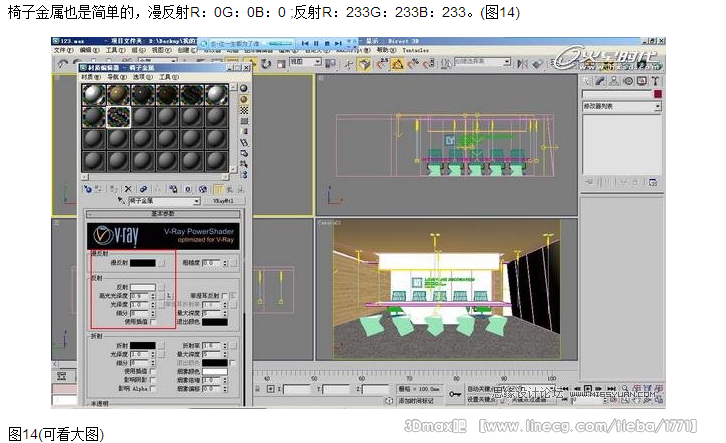Image resolution: width=726 pixels, height=443 pixels.
Task: Click the 烟雾颜色 white color swatch
Action: point(215,371)
